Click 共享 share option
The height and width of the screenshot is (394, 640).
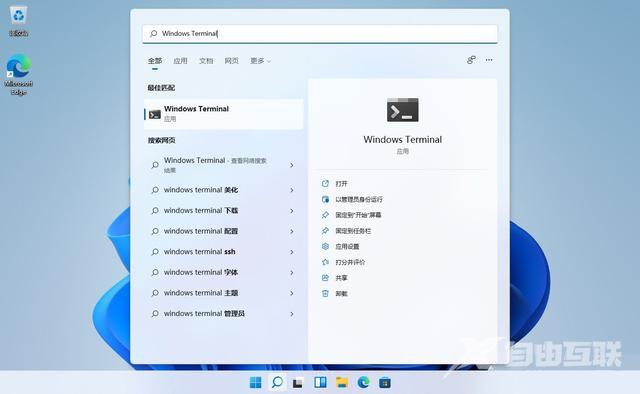[x=341, y=278]
